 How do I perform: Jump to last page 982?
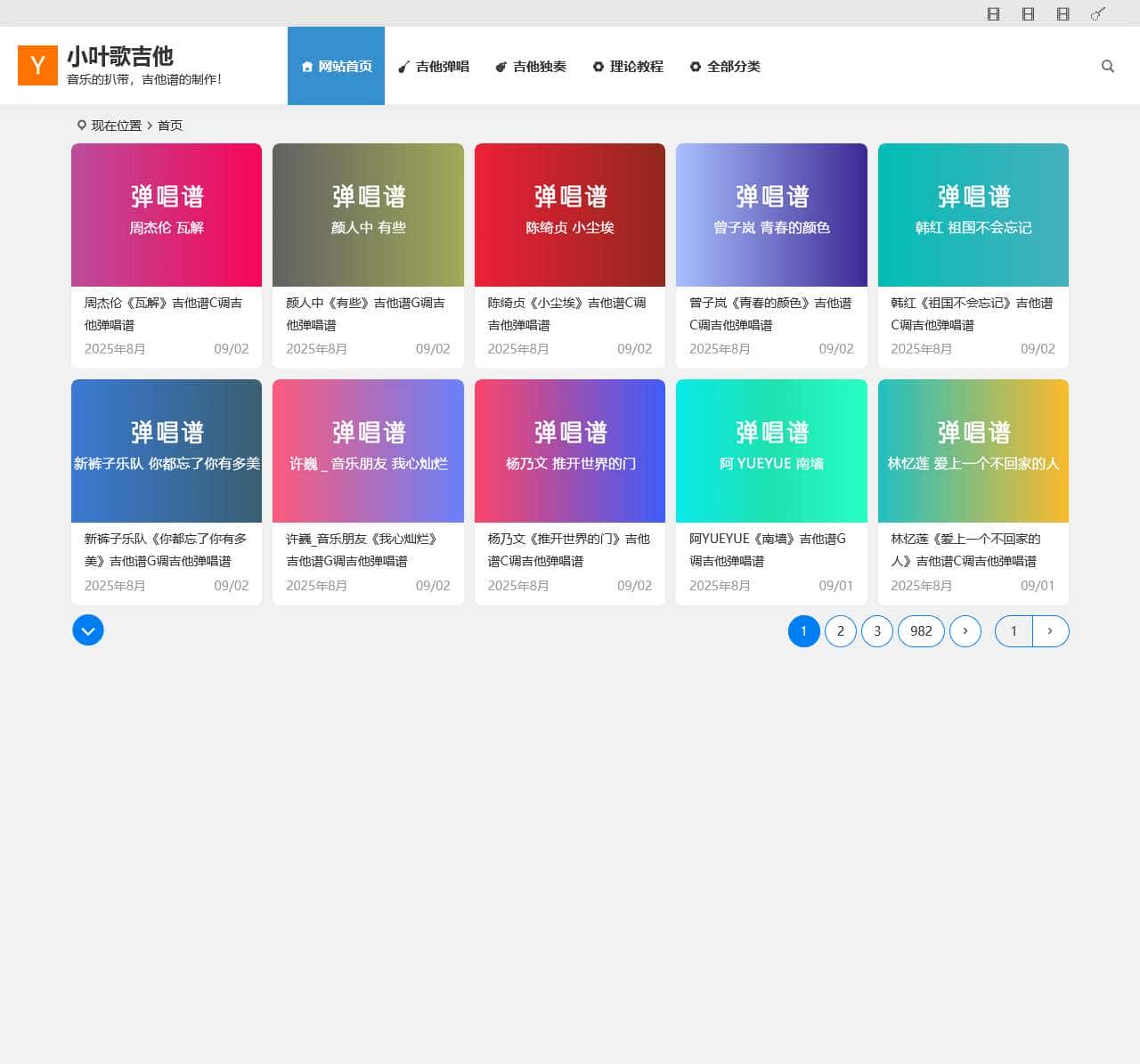(x=921, y=631)
